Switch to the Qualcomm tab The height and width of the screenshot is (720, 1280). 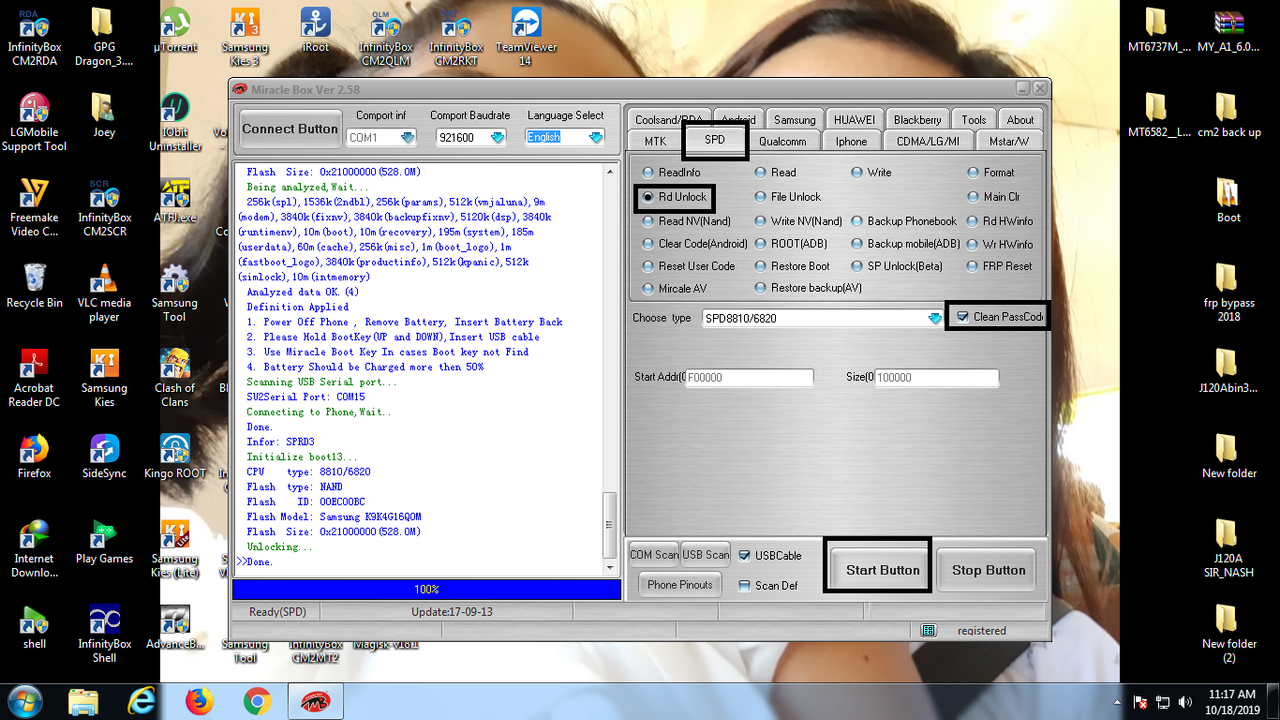click(x=782, y=141)
